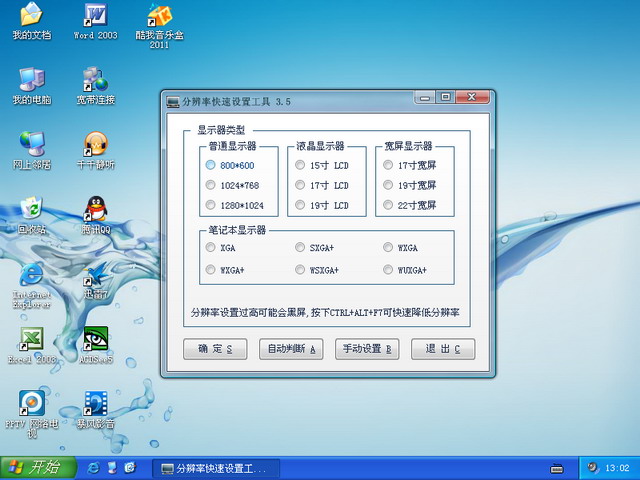This screenshot has height=480, width=640.
Task: Launch the 迅雷7 download shortcut
Action: (x=96, y=281)
